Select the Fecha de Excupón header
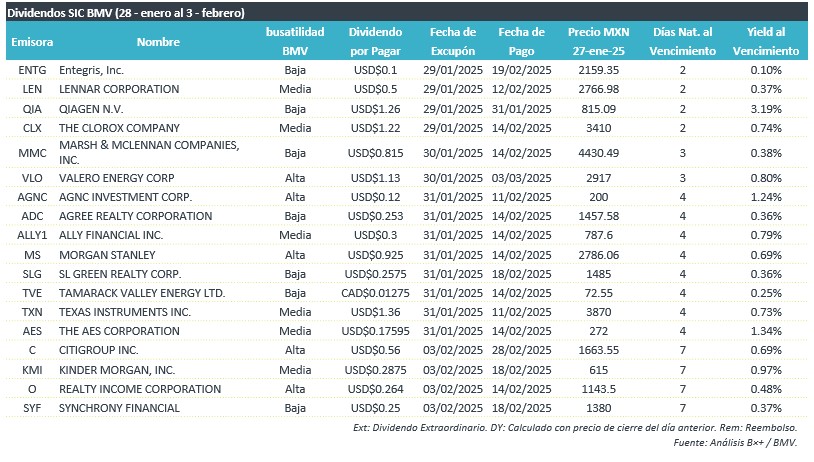Screen dimensions: 814x462 point(453,42)
